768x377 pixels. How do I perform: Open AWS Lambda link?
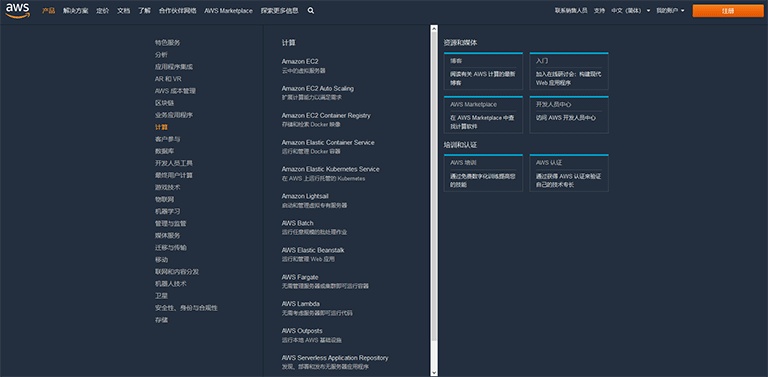300,304
